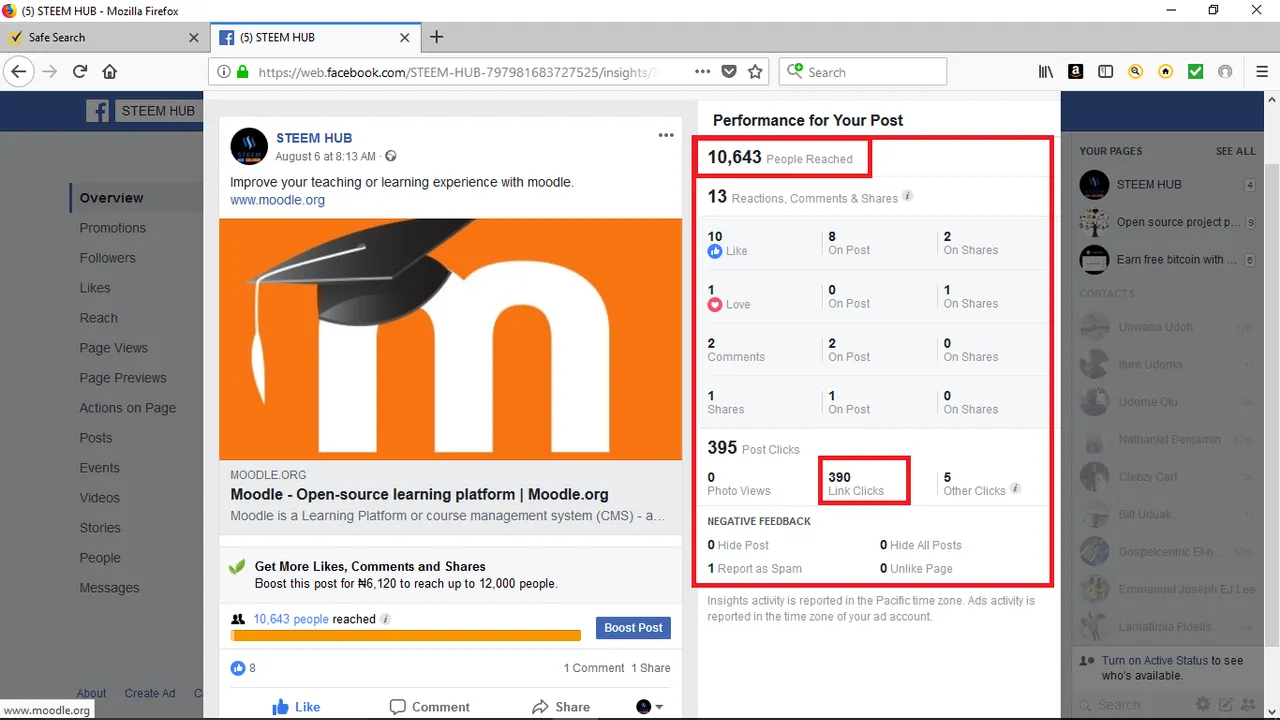The width and height of the screenshot is (1280, 720).
Task: Click the Comment button under the post
Action: click(429, 707)
